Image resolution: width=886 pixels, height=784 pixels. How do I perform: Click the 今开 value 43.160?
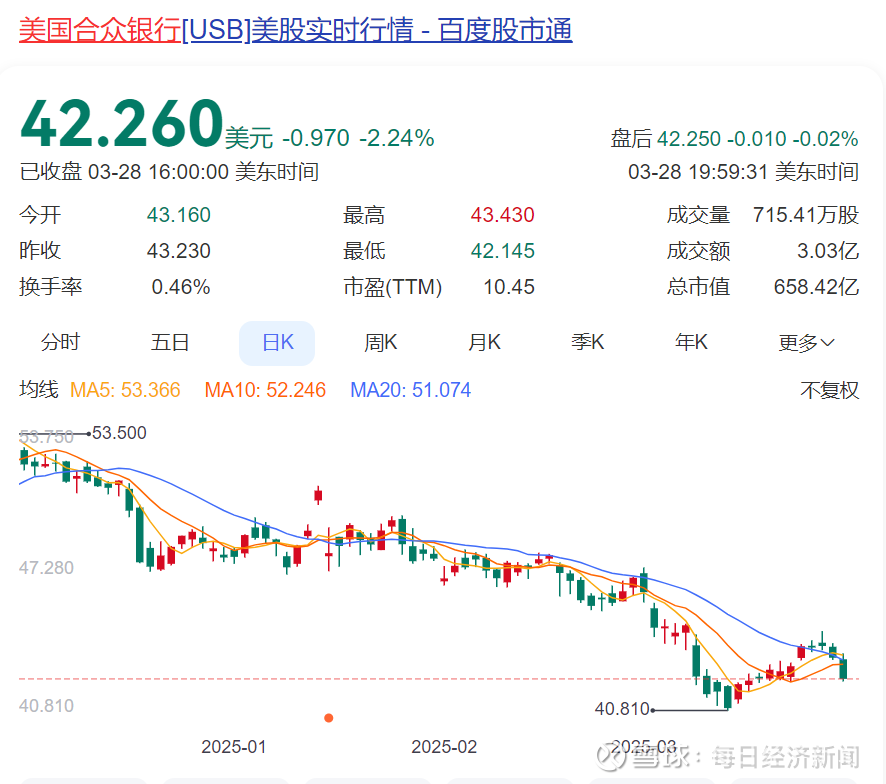179,215
